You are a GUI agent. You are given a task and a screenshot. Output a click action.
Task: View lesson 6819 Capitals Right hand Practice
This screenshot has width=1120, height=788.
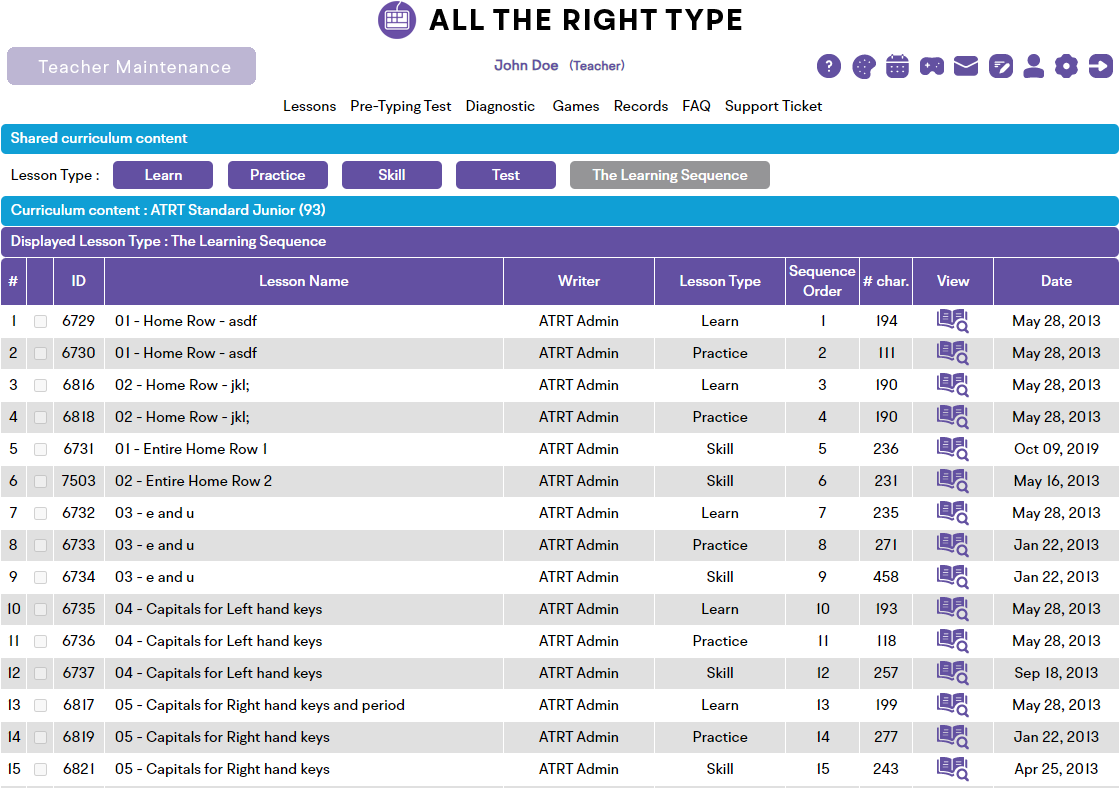tap(953, 737)
